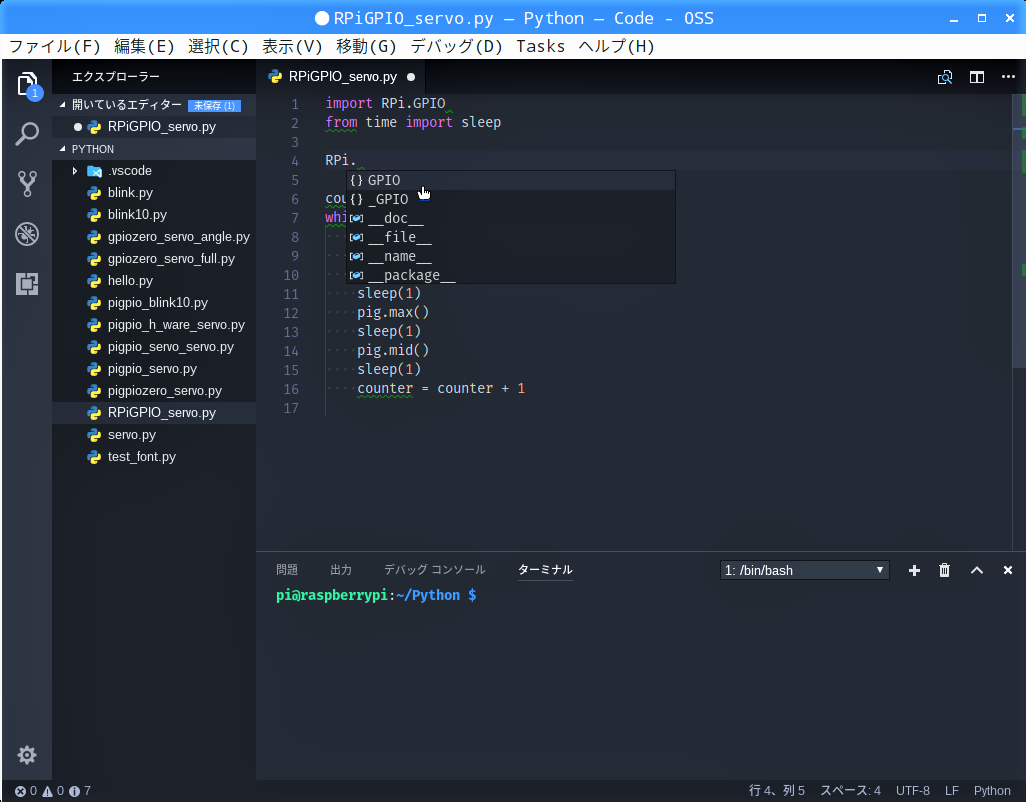This screenshot has height=802, width=1026.
Task: Select GPIO from the autocomplete list
Action: click(x=384, y=180)
